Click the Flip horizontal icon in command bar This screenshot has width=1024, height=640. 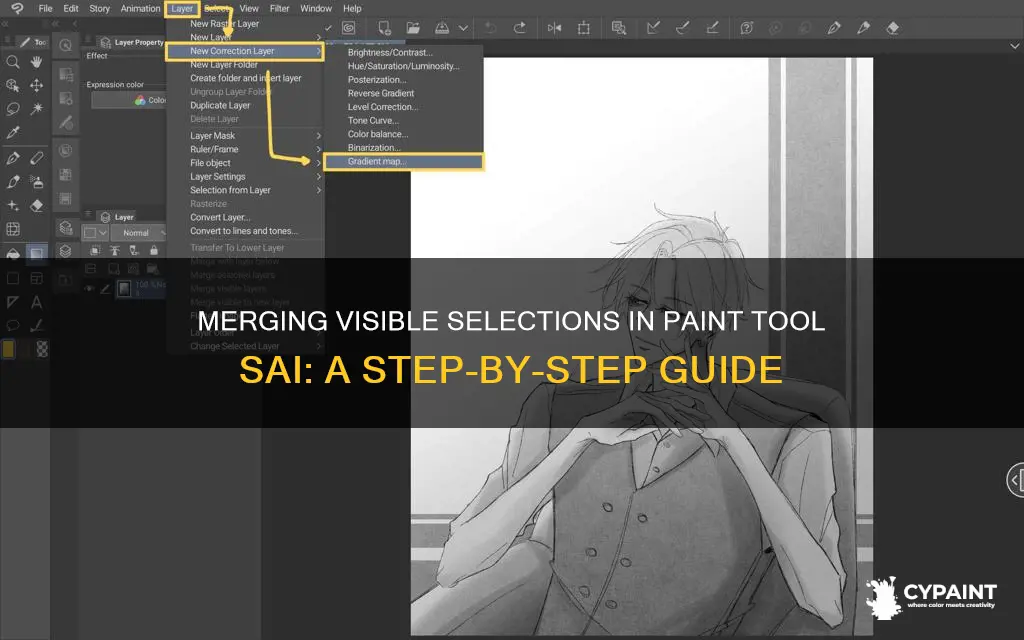pyautogui.click(x=554, y=28)
